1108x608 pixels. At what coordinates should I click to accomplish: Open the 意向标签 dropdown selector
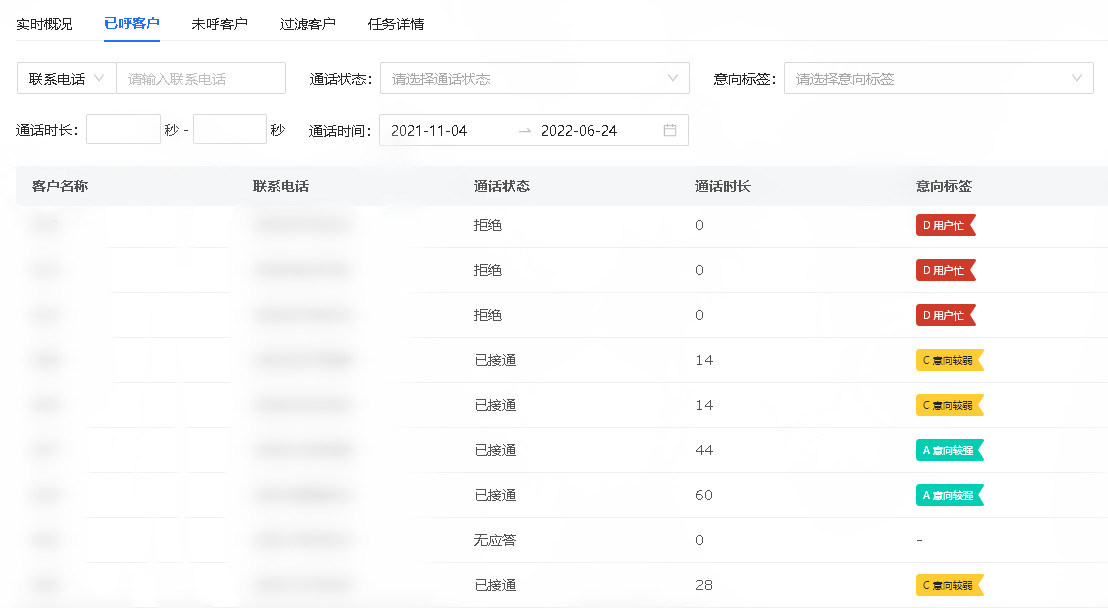[x=938, y=78]
